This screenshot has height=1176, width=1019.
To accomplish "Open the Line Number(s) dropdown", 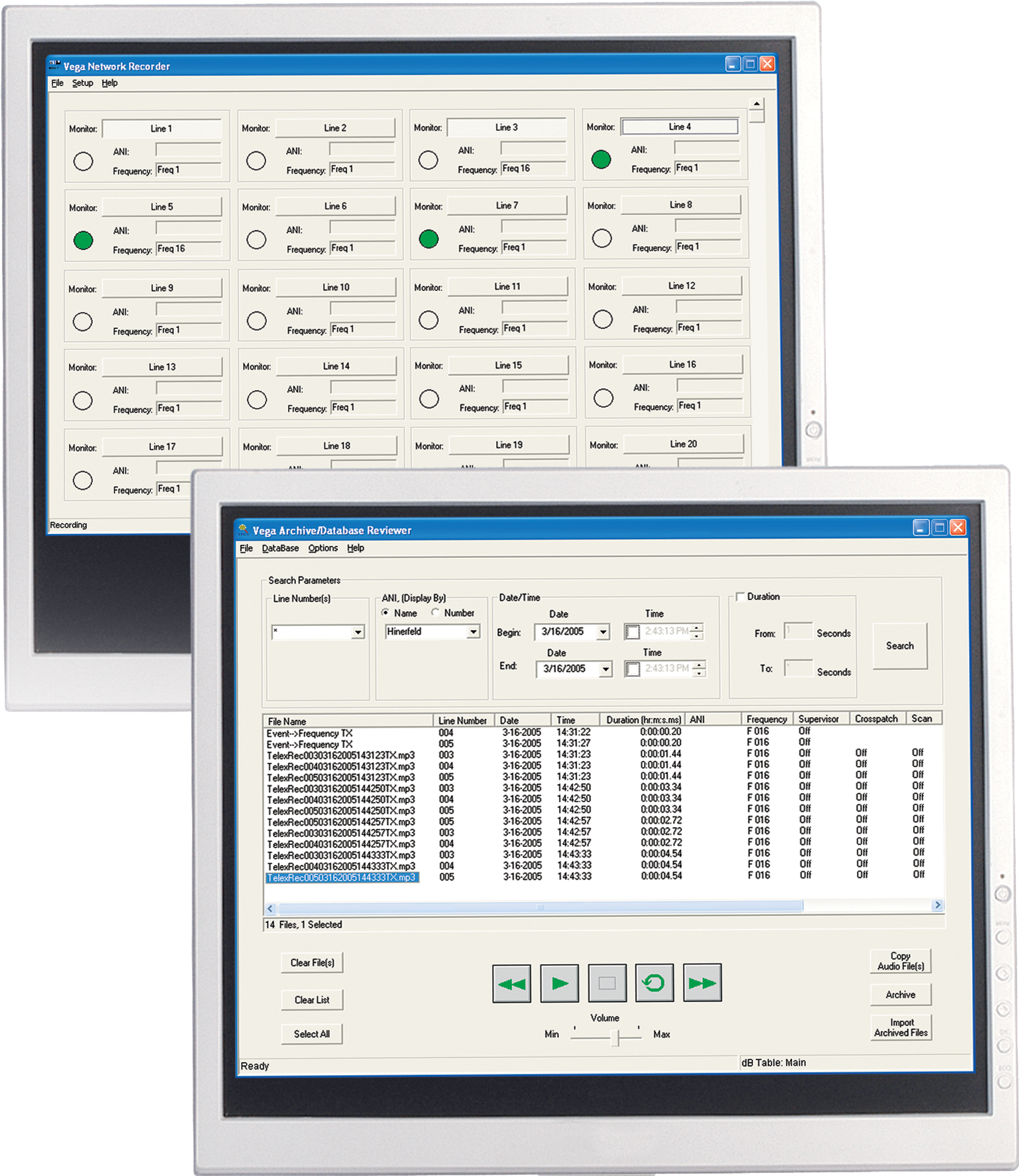I will [358, 631].
